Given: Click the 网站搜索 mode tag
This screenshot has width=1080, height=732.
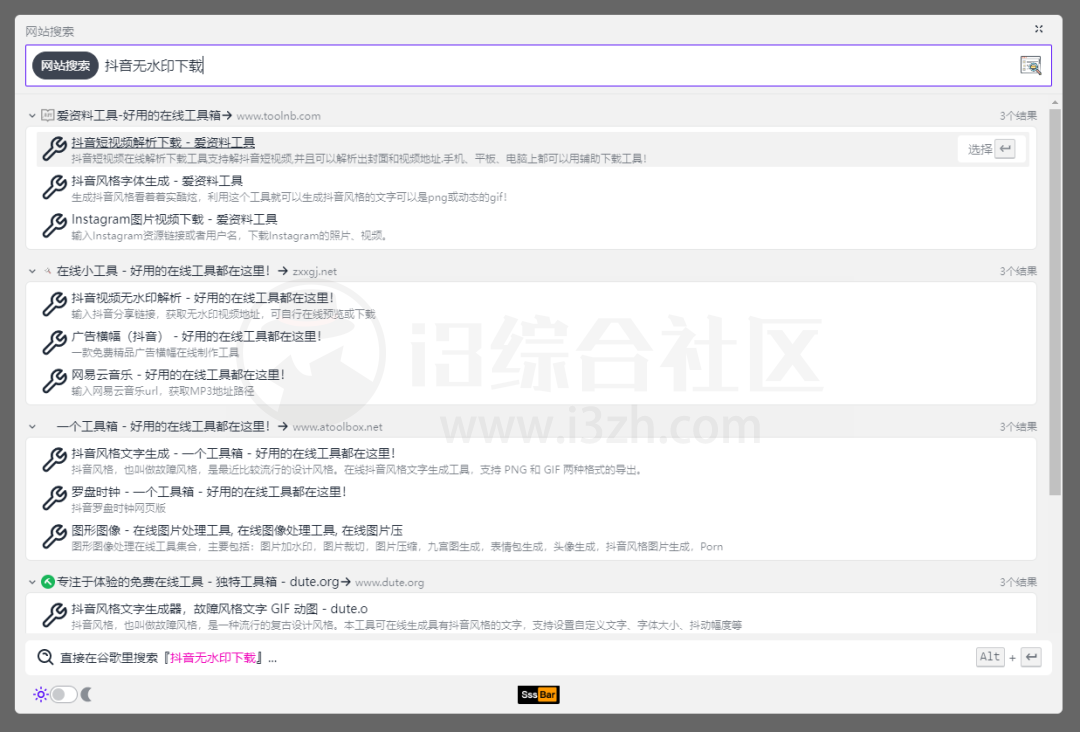Looking at the screenshot, I should tap(65, 65).
